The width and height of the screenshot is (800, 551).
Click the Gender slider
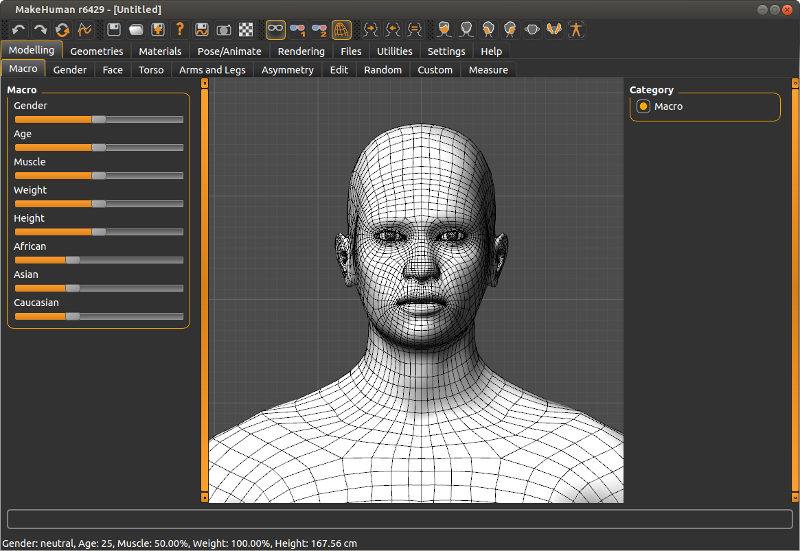98,119
